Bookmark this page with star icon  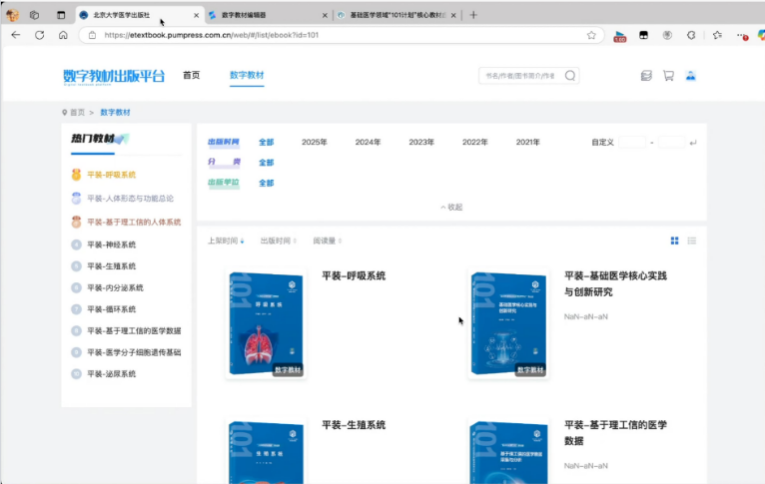coord(591,35)
